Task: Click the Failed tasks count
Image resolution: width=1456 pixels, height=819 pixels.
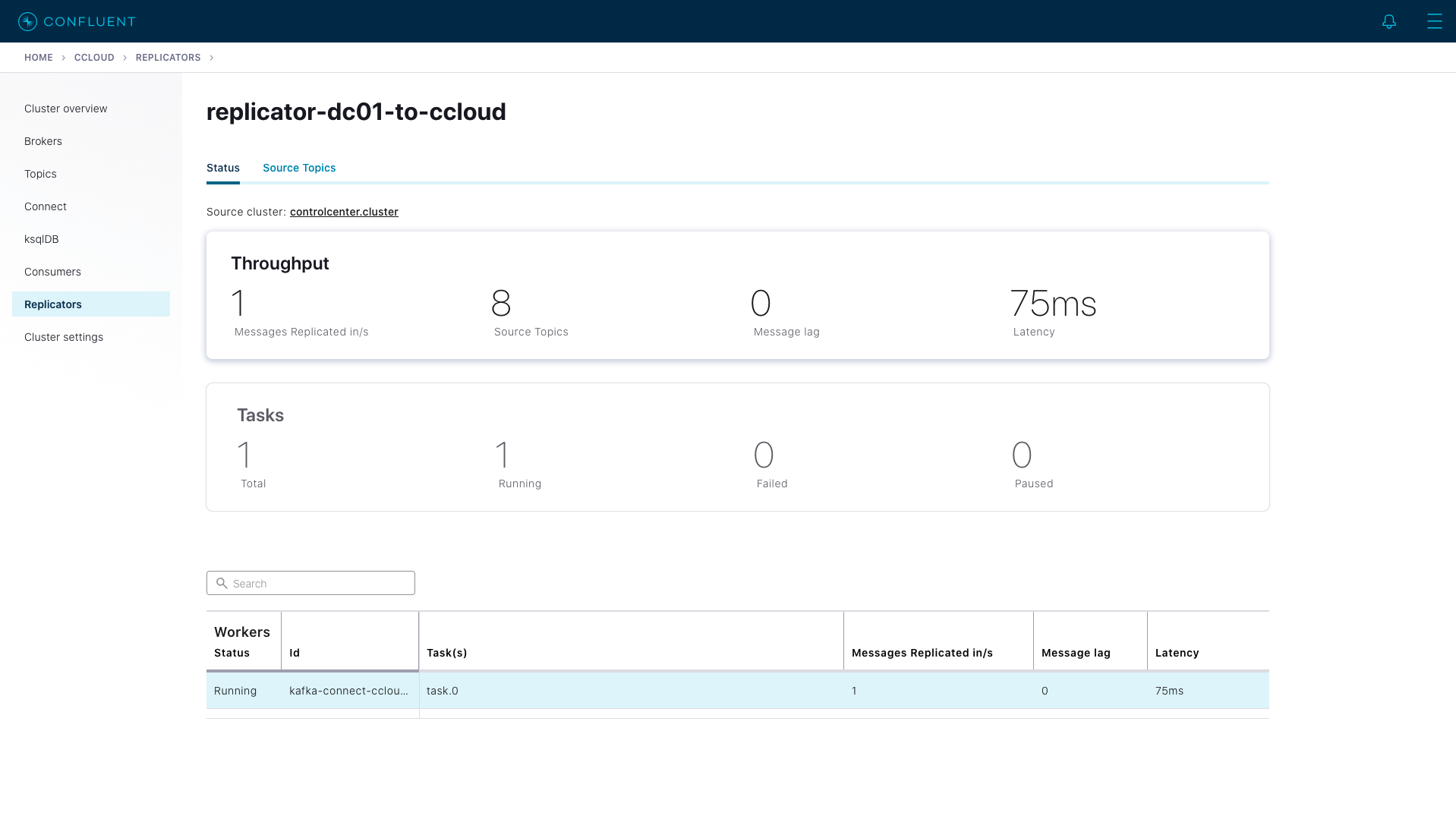Action: pos(771,465)
